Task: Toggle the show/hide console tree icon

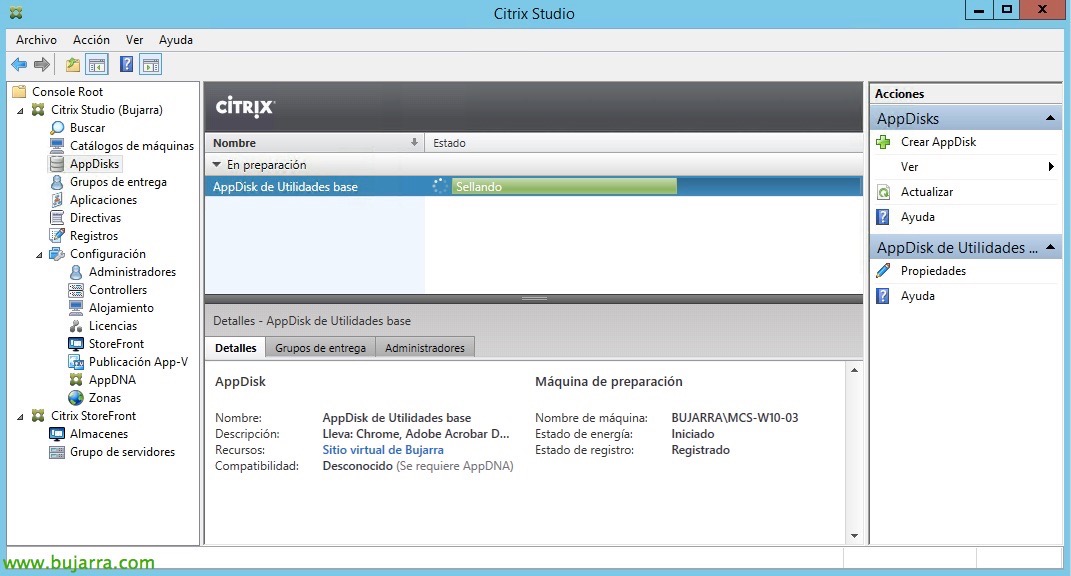Action: click(97, 65)
